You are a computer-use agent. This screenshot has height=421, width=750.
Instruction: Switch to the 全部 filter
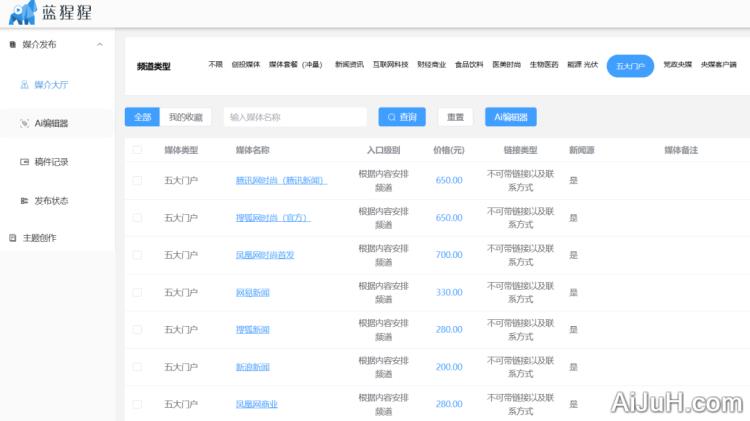[142, 117]
